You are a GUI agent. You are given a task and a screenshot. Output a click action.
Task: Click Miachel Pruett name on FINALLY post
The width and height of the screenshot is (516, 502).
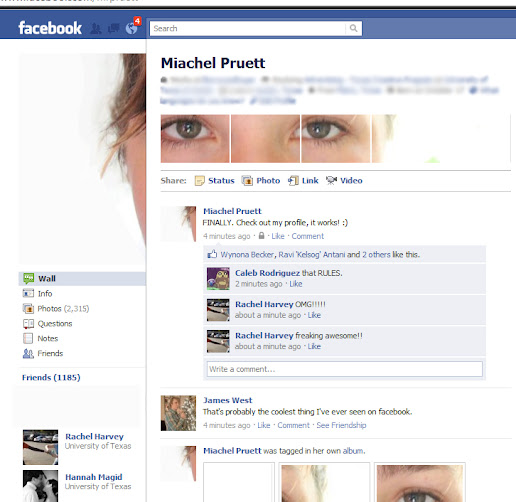pyautogui.click(x=232, y=211)
